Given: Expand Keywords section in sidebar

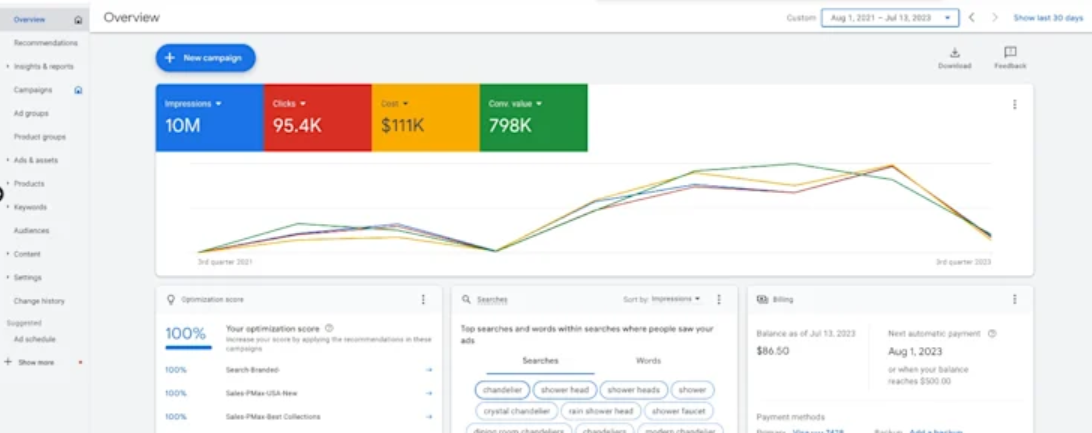Looking at the screenshot, I should (8, 207).
